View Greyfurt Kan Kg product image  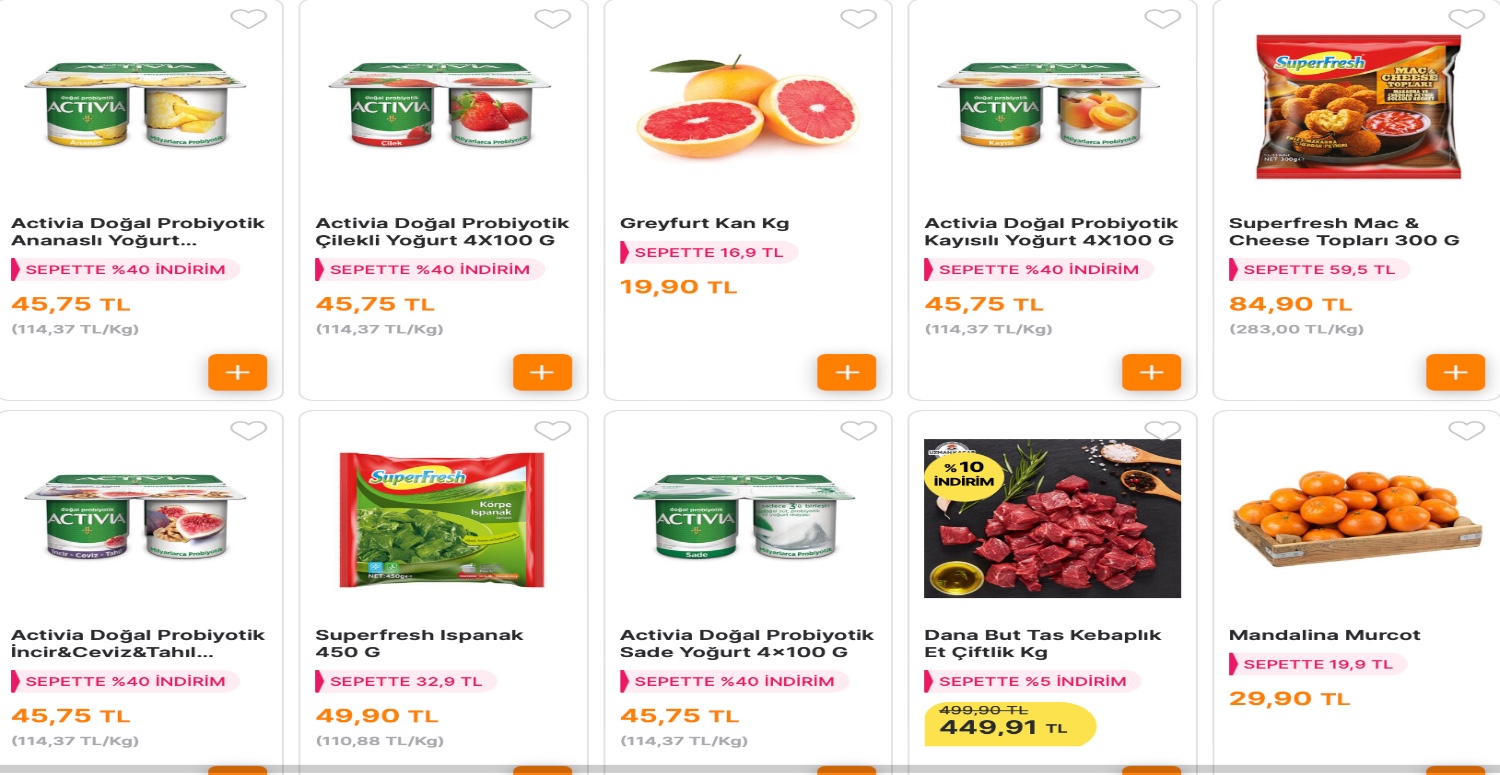(748, 106)
